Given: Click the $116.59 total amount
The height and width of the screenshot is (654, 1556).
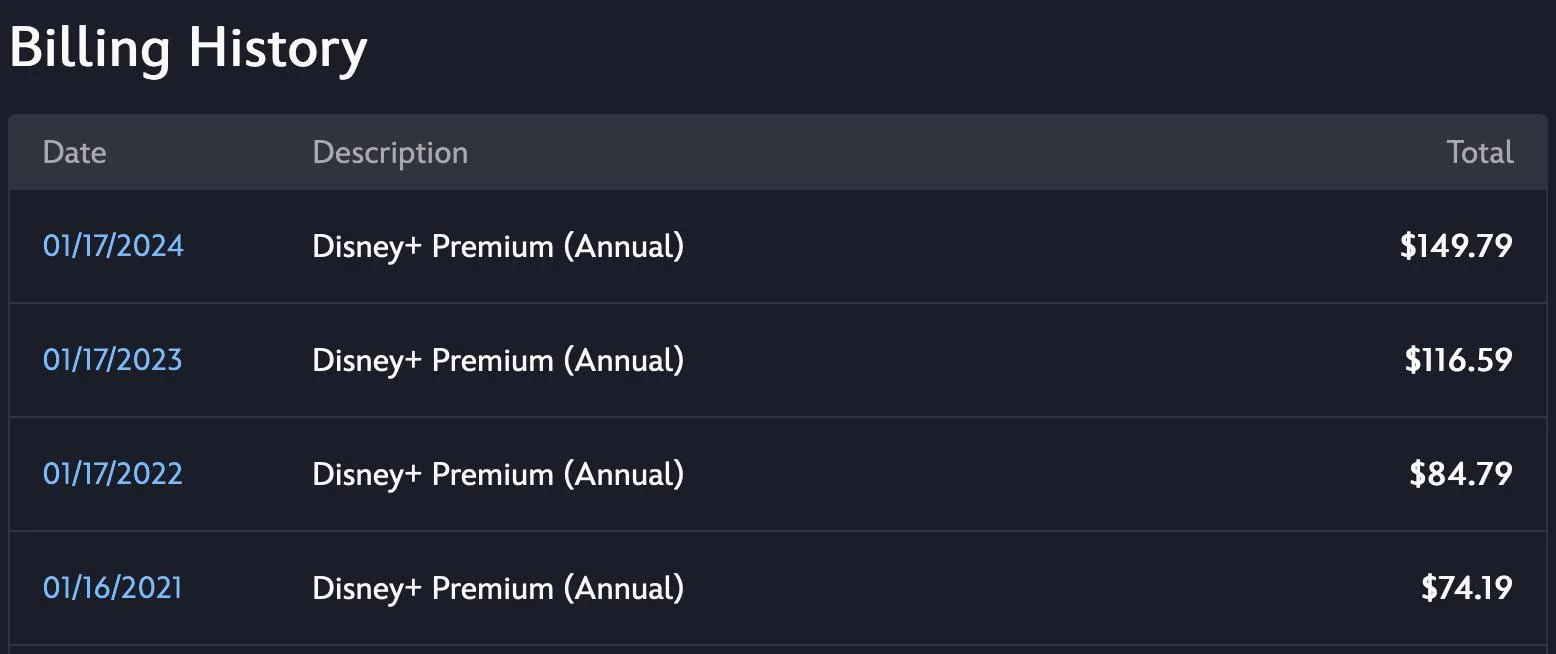Looking at the screenshot, I should click(1456, 360).
